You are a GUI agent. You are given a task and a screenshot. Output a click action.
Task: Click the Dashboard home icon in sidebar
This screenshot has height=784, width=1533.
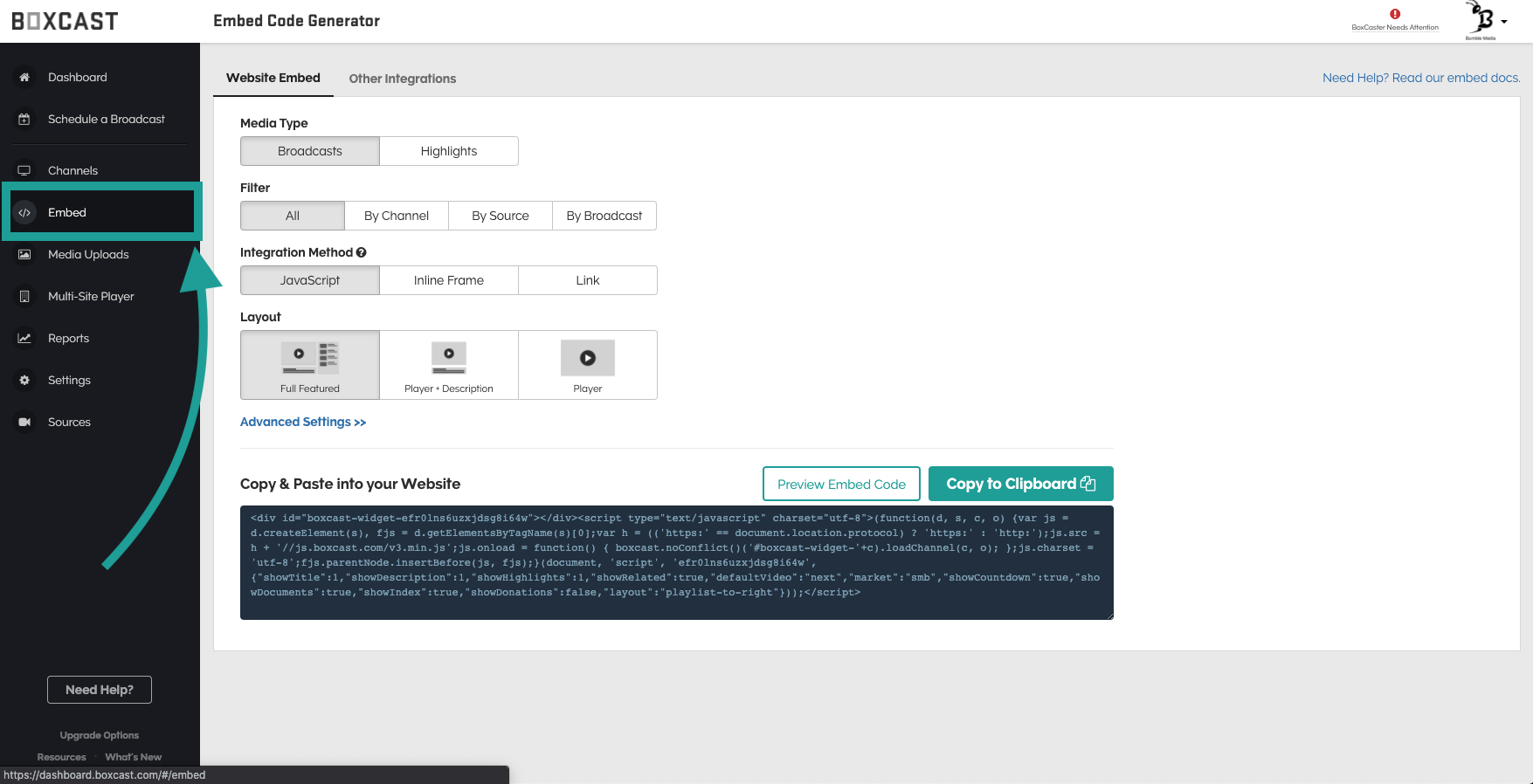(24, 77)
